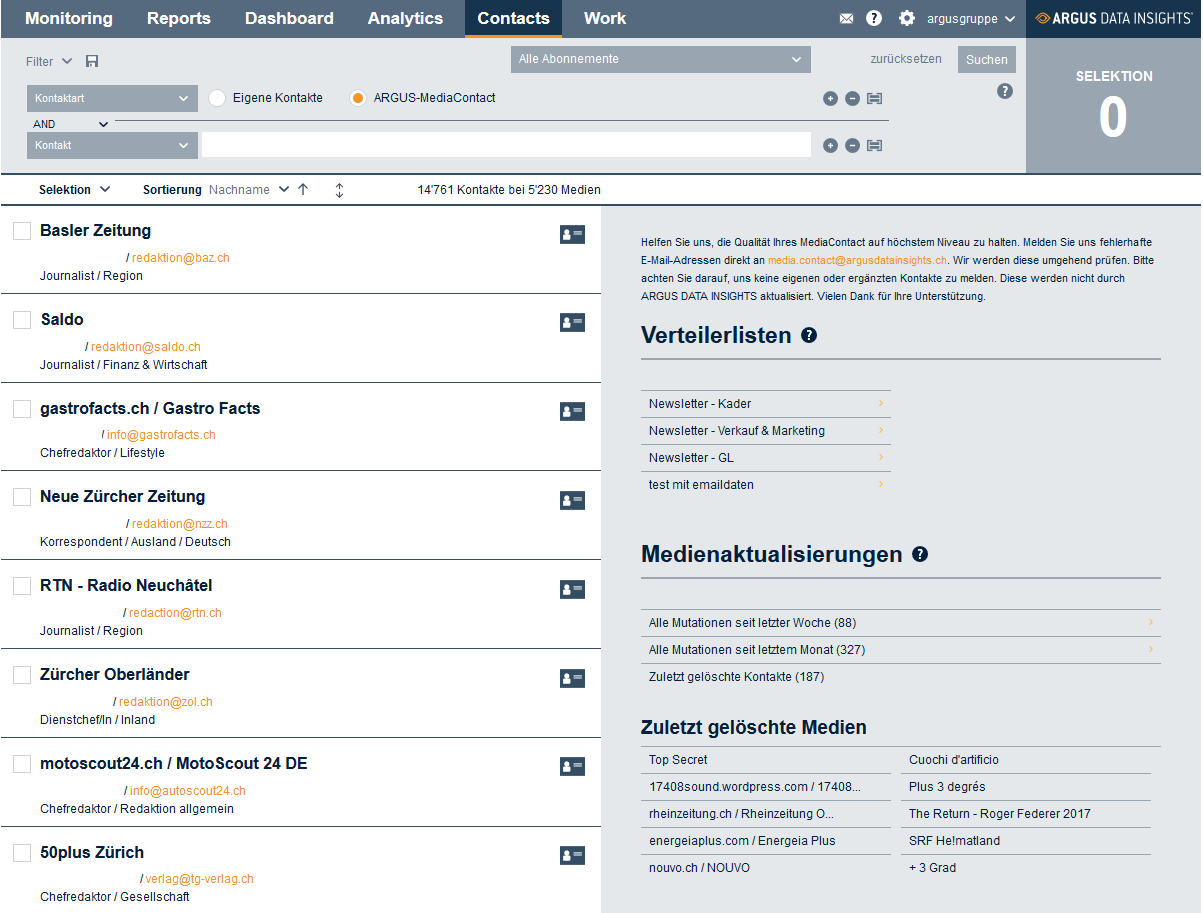The image size is (1203, 913).
Task: Open contact card icon for gastrofacts.ch
Action: point(572,411)
